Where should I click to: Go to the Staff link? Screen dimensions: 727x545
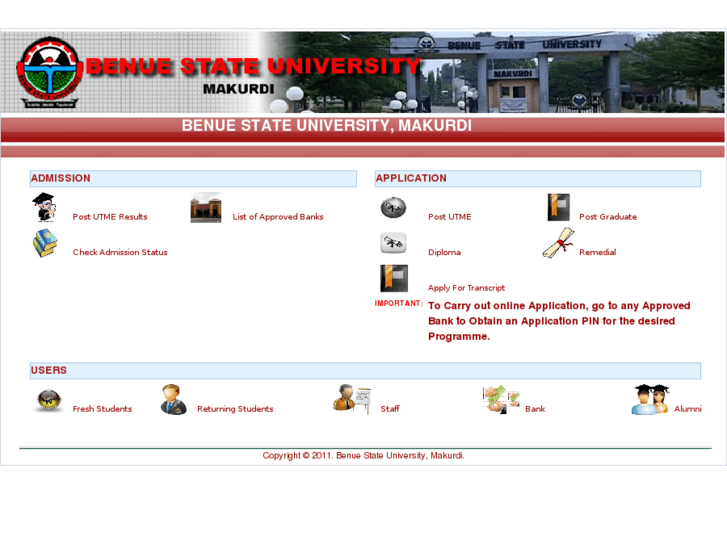pyautogui.click(x=390, y=409)
